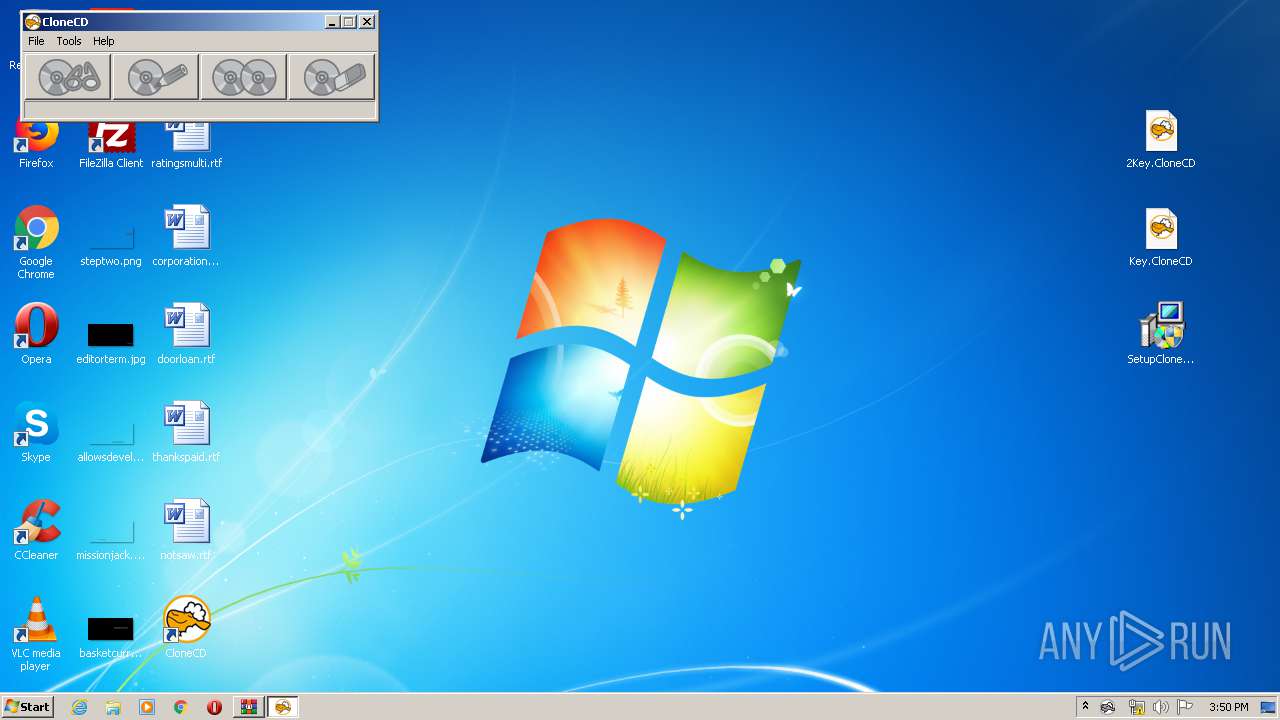The height and width of the screenshot is (720, 1280).
Task: Click the Show desktop button
Action: (1268, 707)
